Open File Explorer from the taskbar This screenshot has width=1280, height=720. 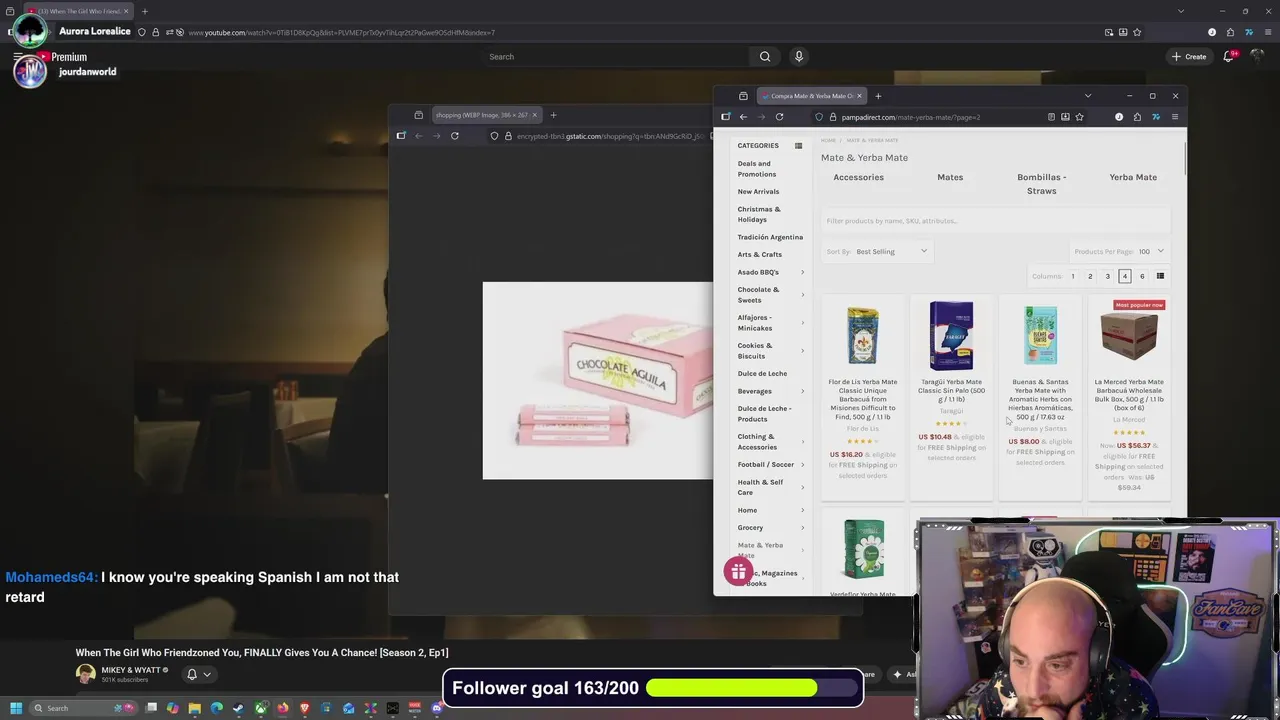(195, 708)
